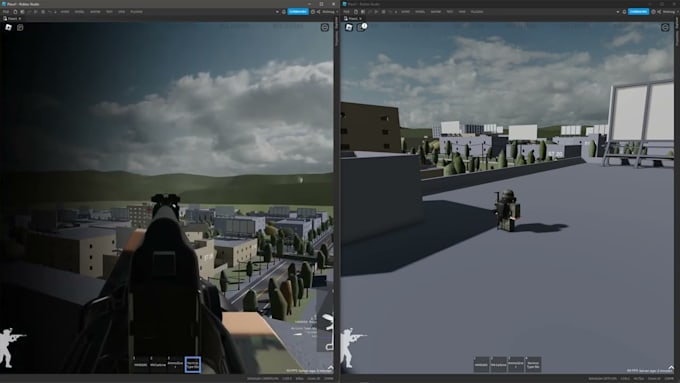Click the circular icon just right of Collaborate, left window

click(x=313, y=12)
